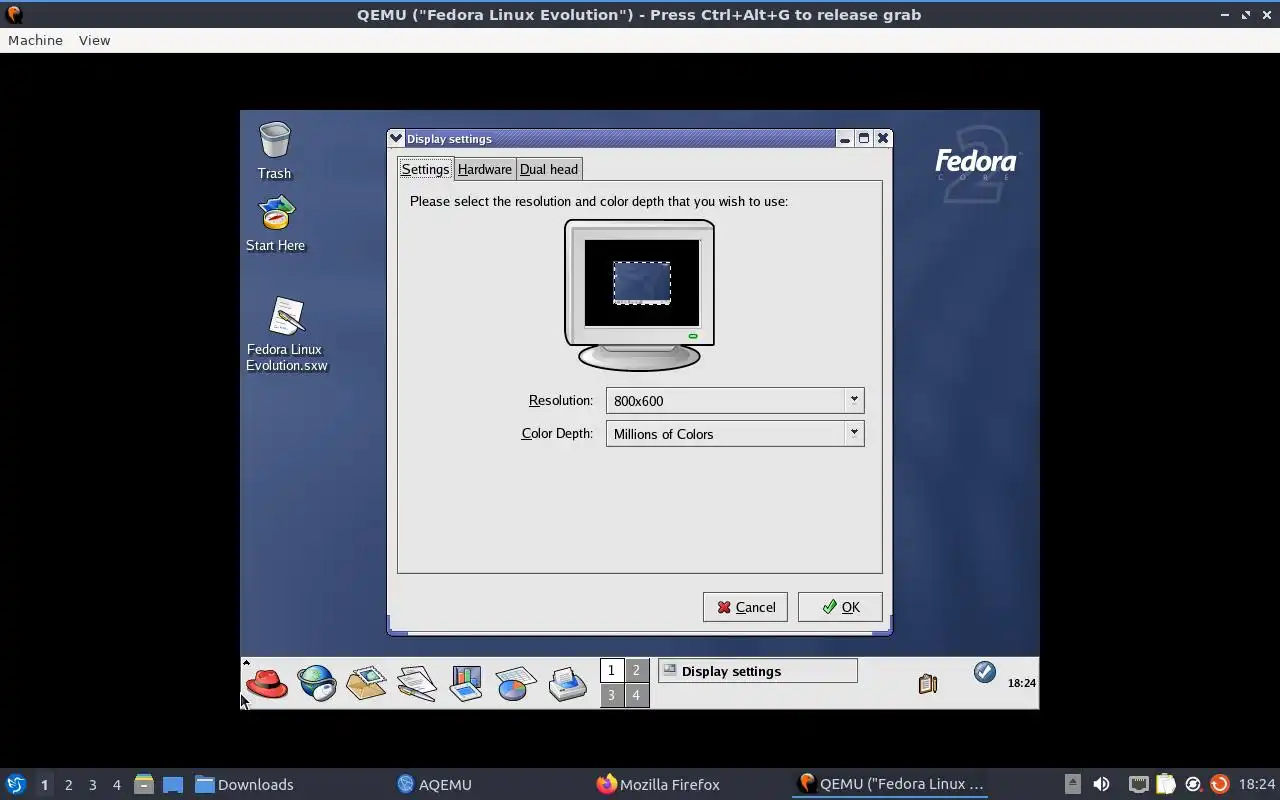Open the Red Hat main menu
The height and width of the screenshot is (800, 1280).
point(267,684)
